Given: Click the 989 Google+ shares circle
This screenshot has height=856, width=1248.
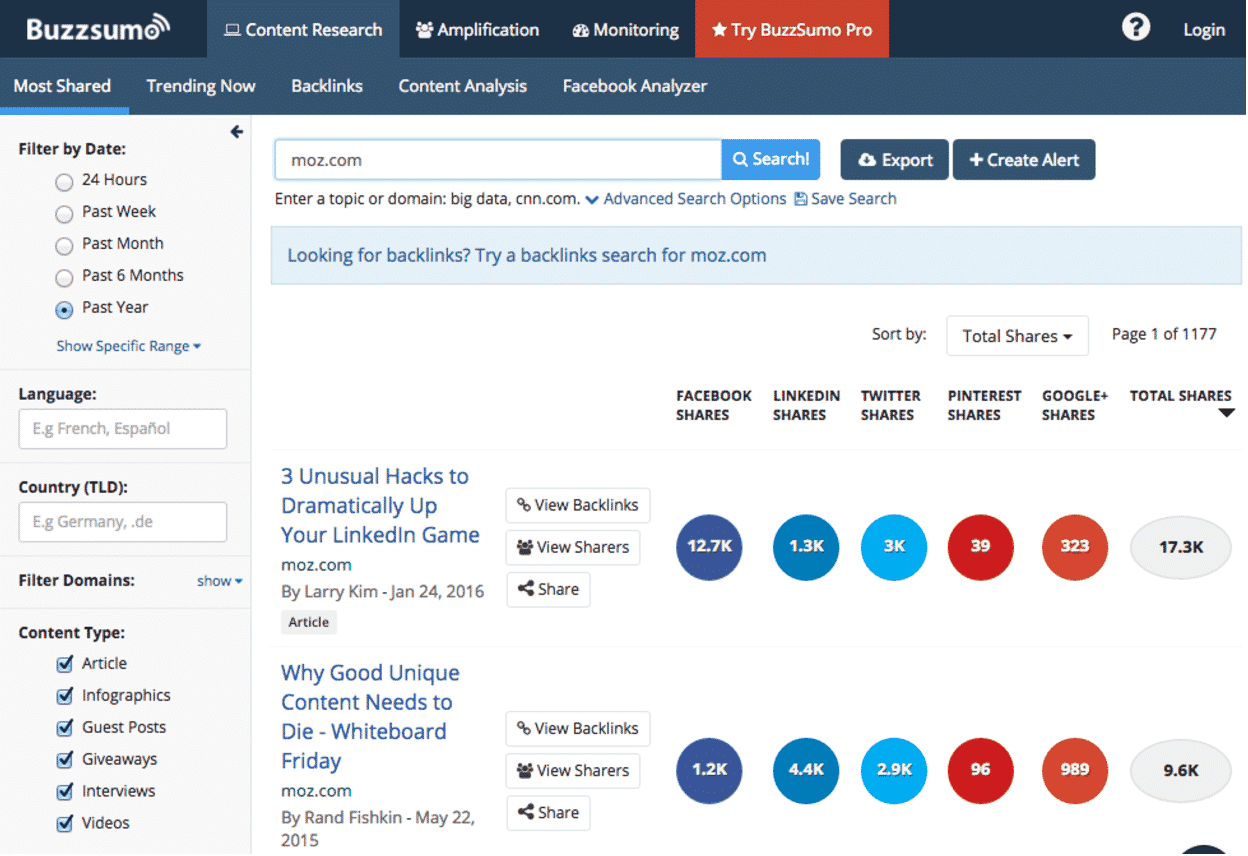Looking at the screenshot, I should (1075, 771).
